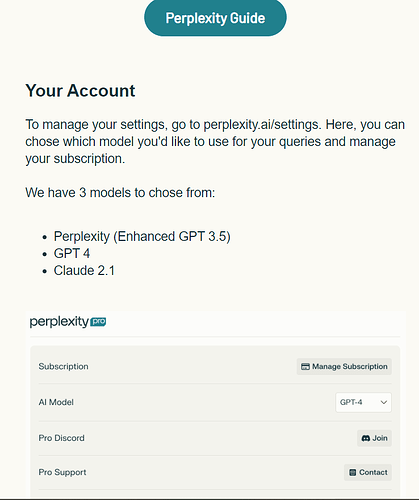Select the Subscription row label
Image resolution: width=419 pixels, height=500 pixels.
[x=63, y=366]
